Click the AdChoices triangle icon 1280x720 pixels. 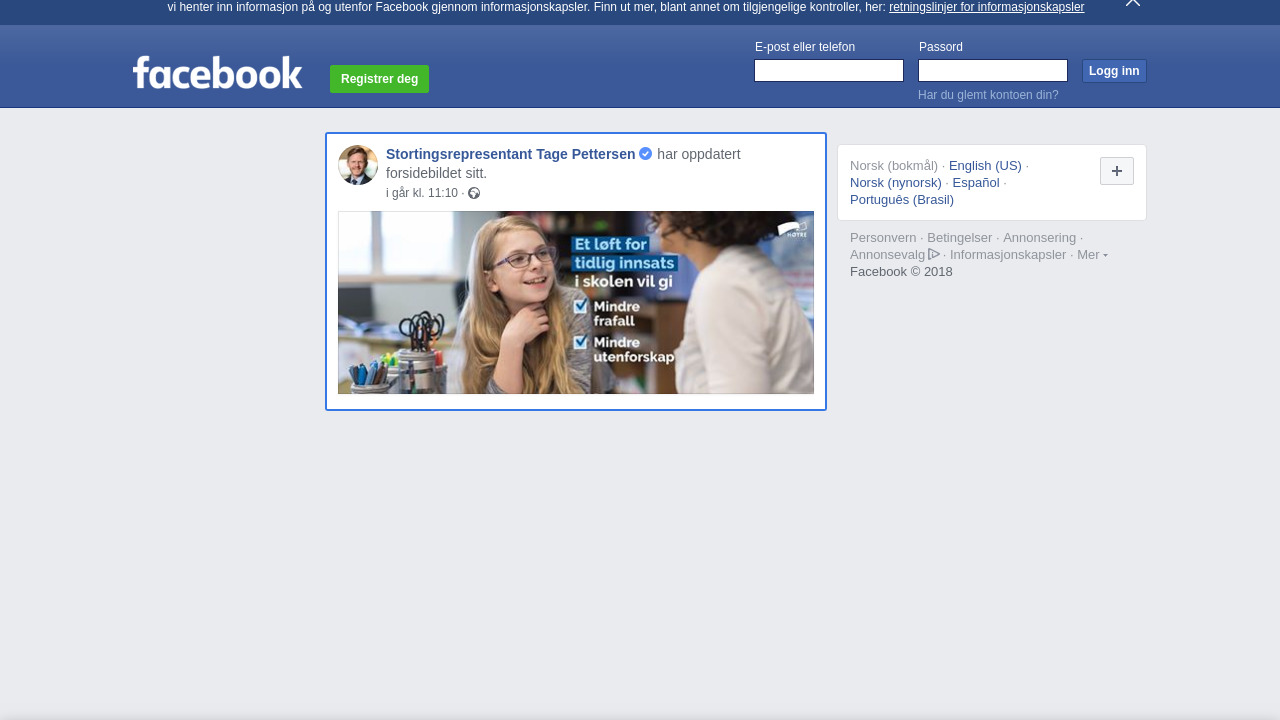click(x=934, y=254)
